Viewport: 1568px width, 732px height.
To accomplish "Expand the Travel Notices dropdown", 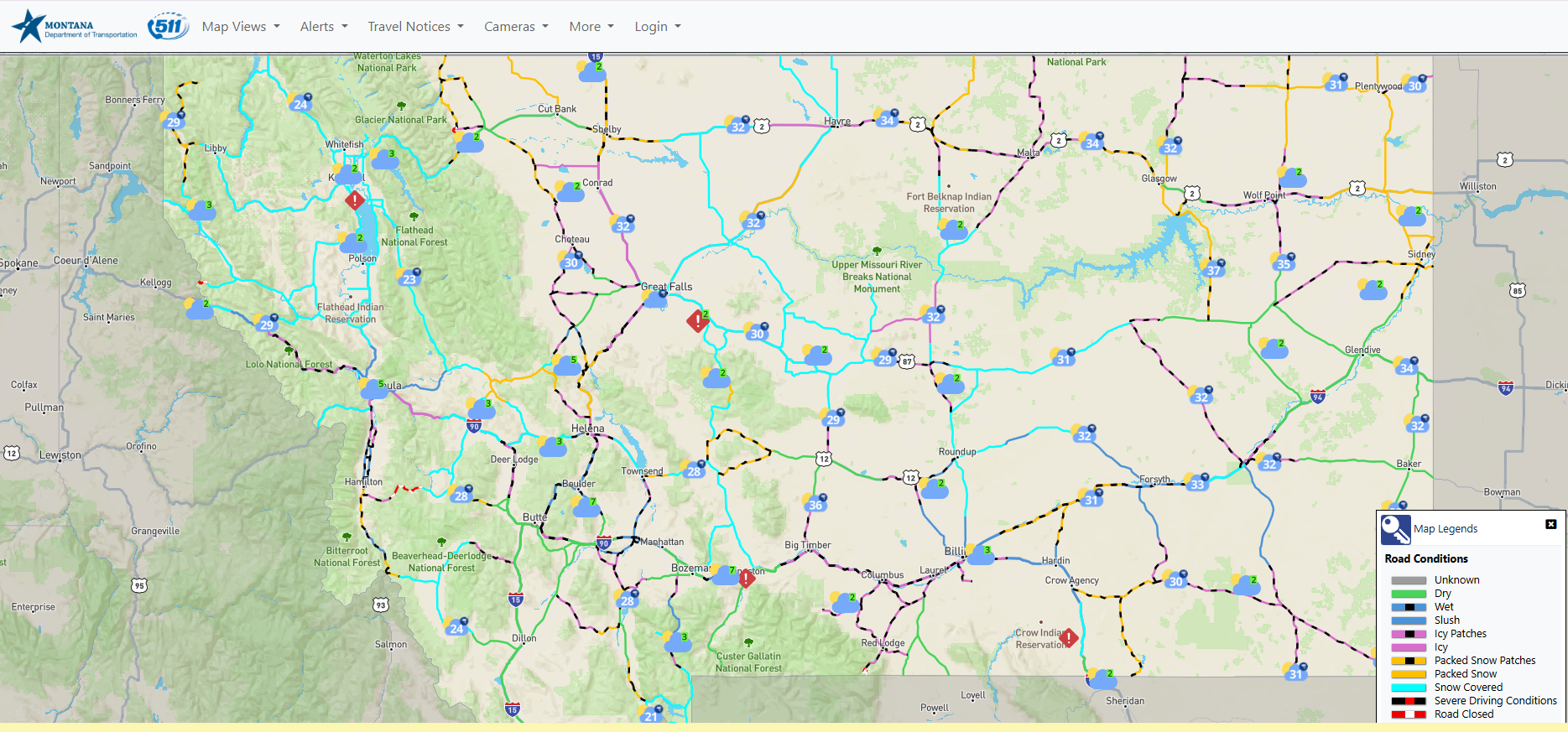I will click(x=415, y=27).
